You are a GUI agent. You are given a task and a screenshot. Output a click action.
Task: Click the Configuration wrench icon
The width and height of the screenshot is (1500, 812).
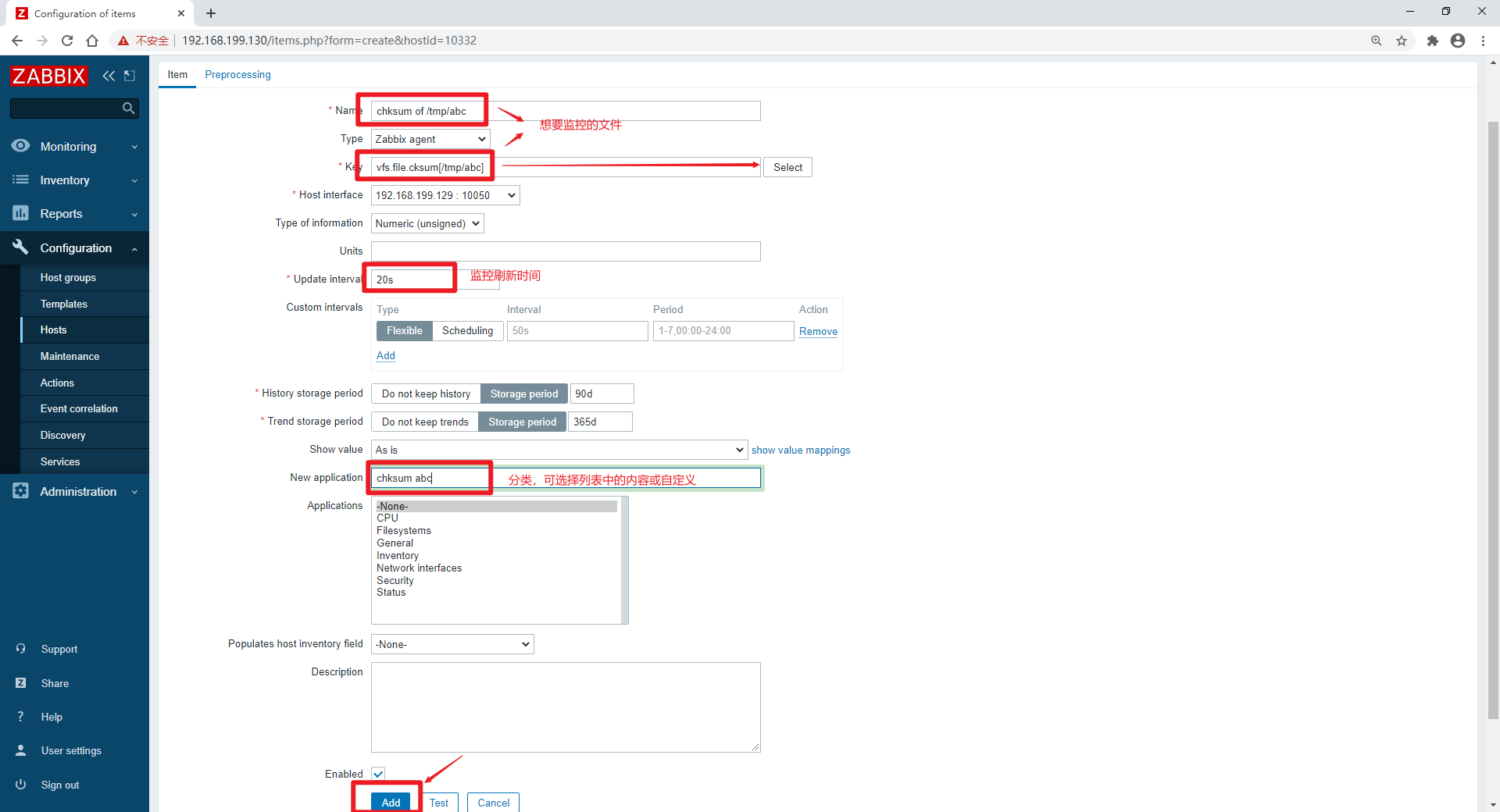point(20,248)
